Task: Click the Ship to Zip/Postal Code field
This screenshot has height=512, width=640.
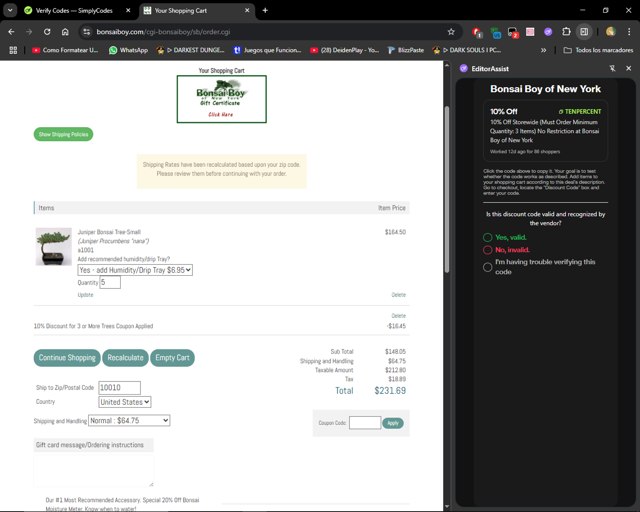Action: 120,387
